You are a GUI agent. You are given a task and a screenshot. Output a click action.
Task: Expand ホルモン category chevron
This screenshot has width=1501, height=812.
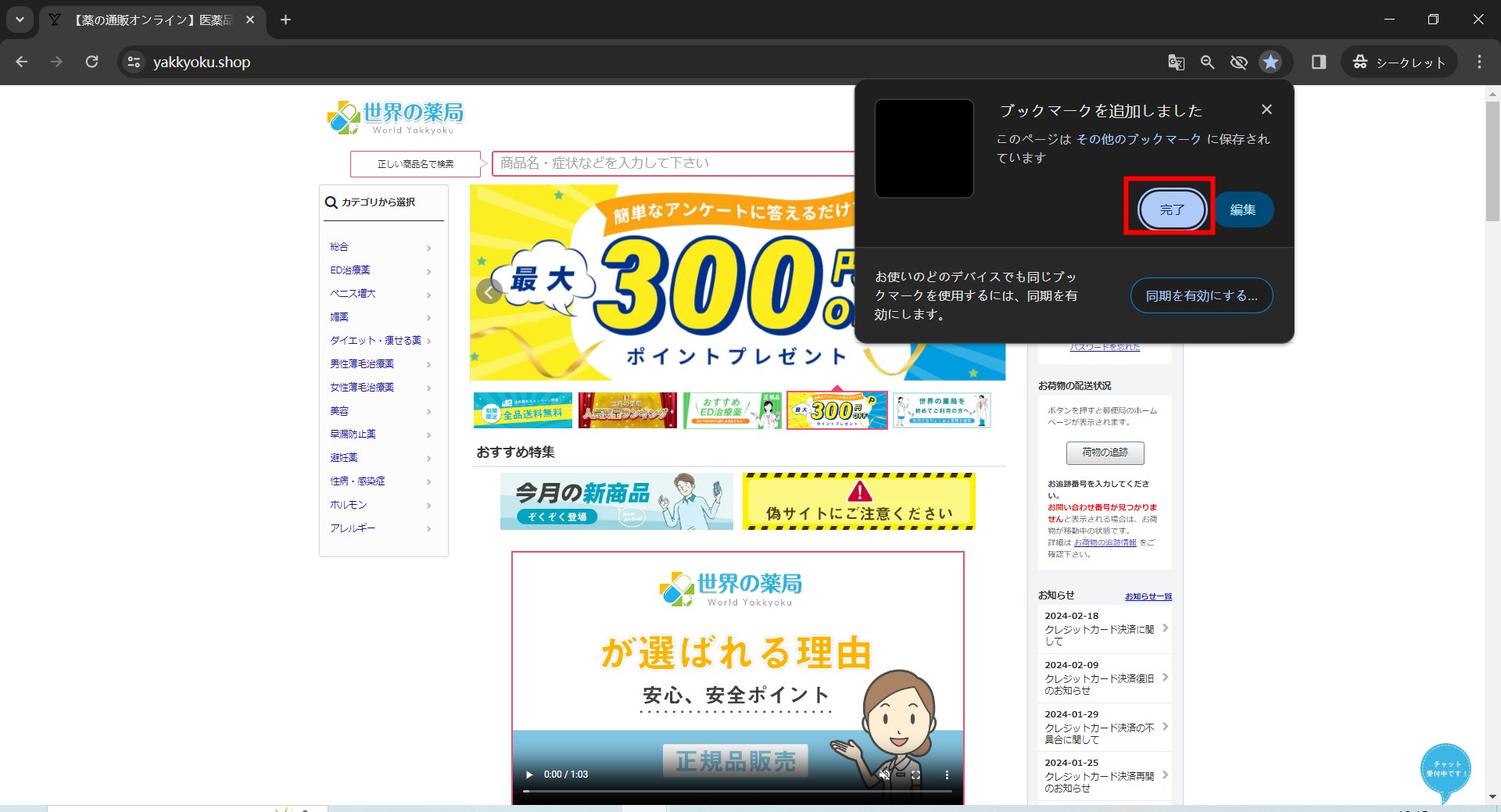[428, 506]
